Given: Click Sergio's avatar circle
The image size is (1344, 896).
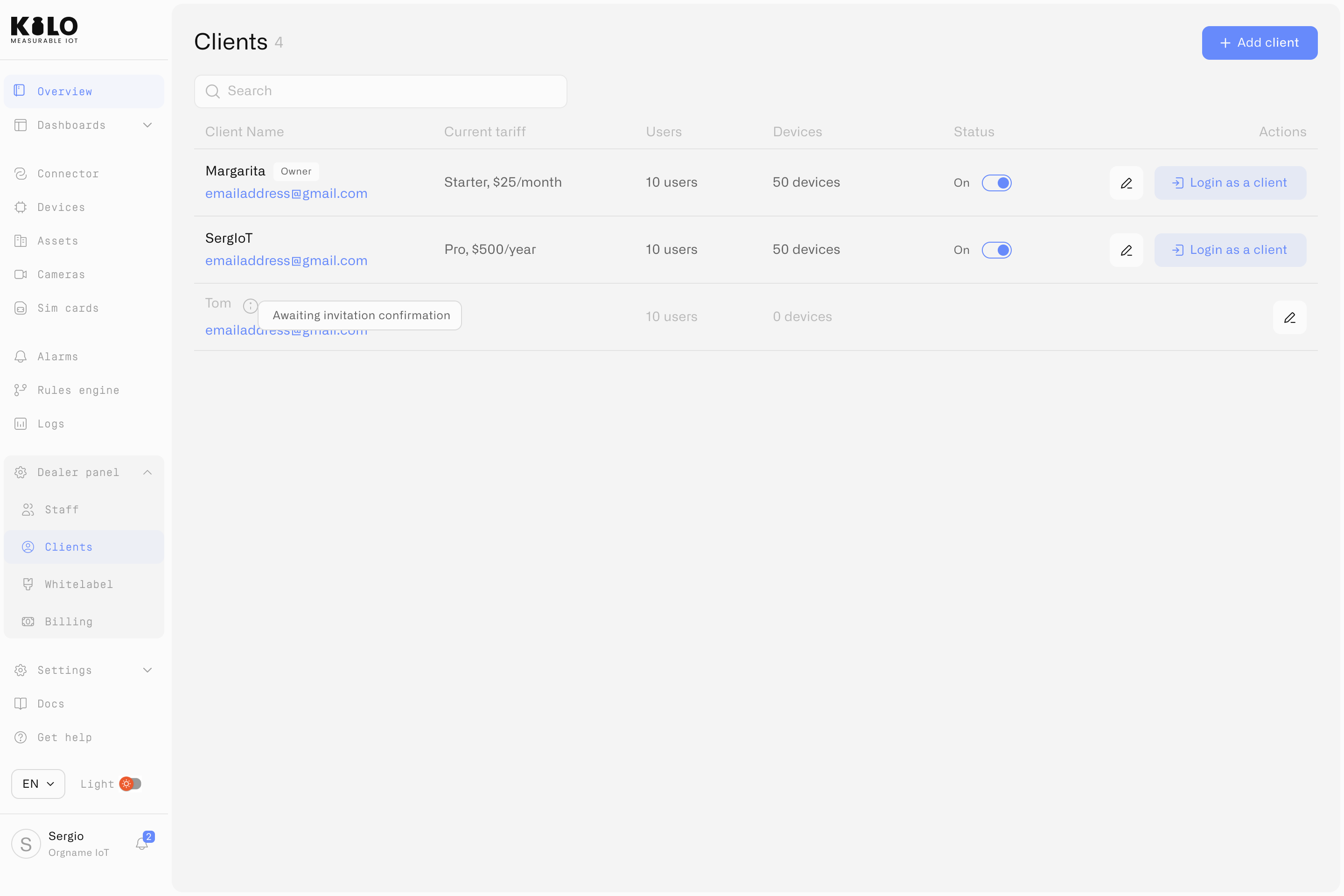Looking at the screenshot, I should pos(26,844).
